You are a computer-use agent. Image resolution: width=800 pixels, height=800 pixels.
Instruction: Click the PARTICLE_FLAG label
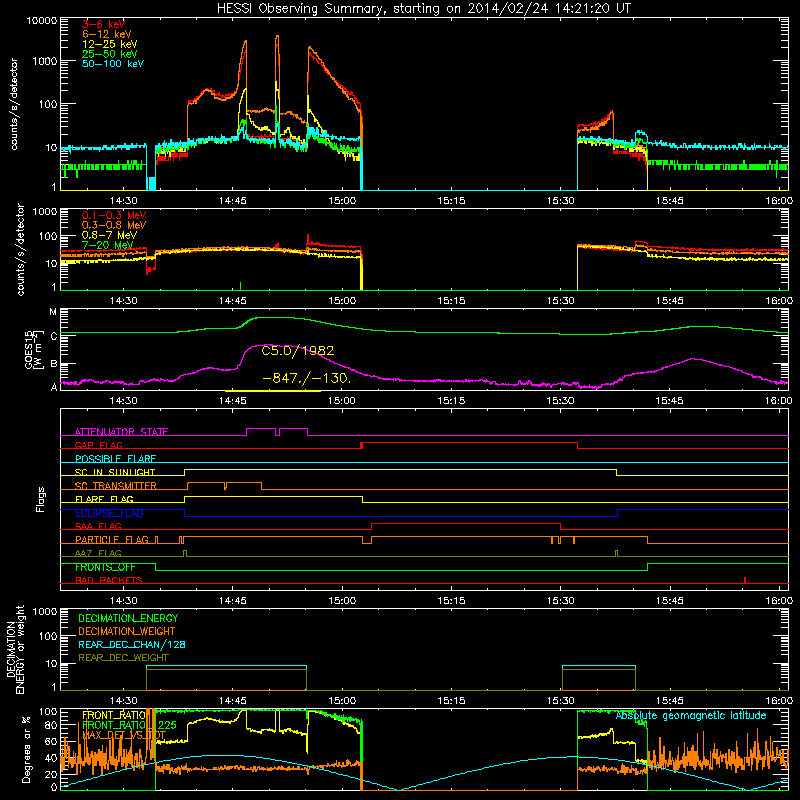point(112,540)
